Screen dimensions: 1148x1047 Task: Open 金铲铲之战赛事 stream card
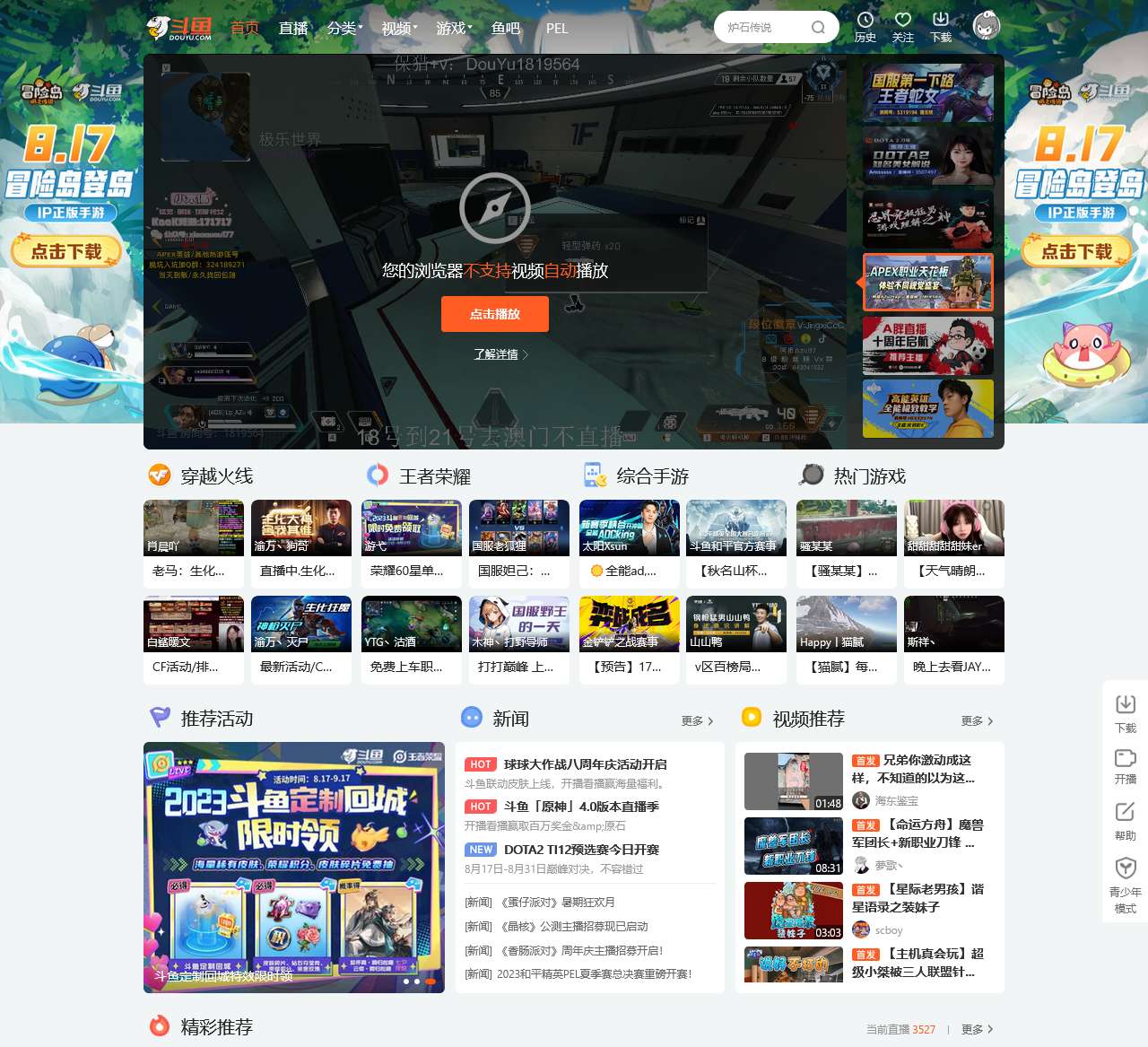[x=630, y=640]
